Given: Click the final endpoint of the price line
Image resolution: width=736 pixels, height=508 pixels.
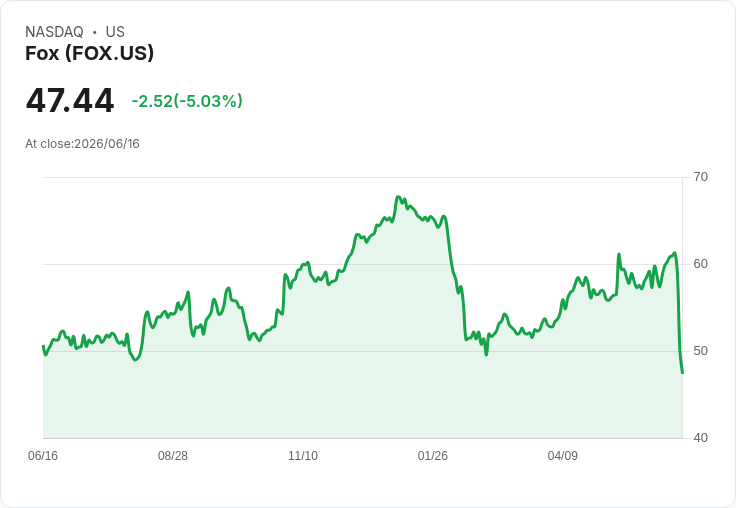Looking at the screenshot, I should pyautogui.click(x=682, y=373).
